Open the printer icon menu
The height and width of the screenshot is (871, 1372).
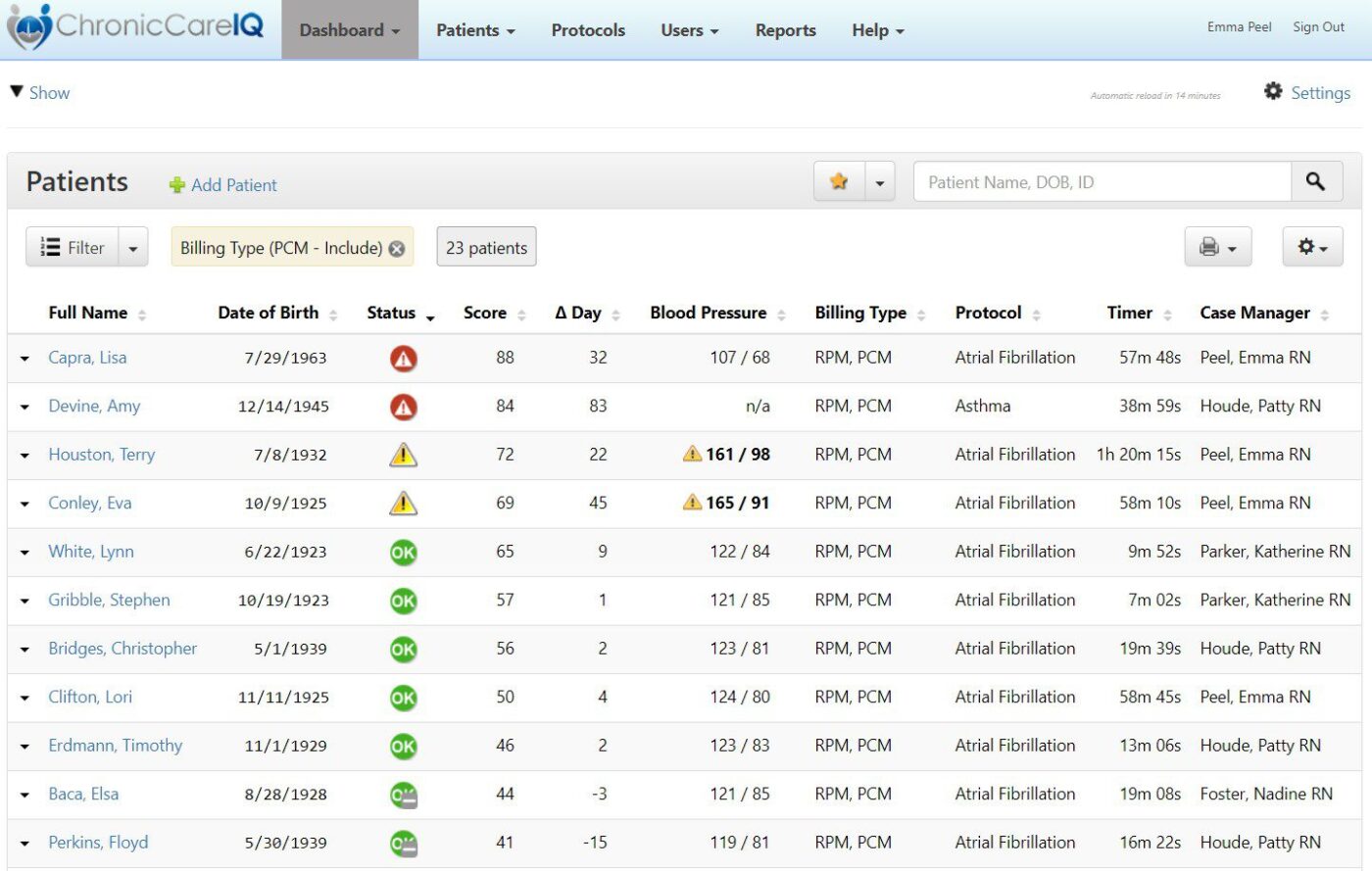click(x=1217, y=247)
